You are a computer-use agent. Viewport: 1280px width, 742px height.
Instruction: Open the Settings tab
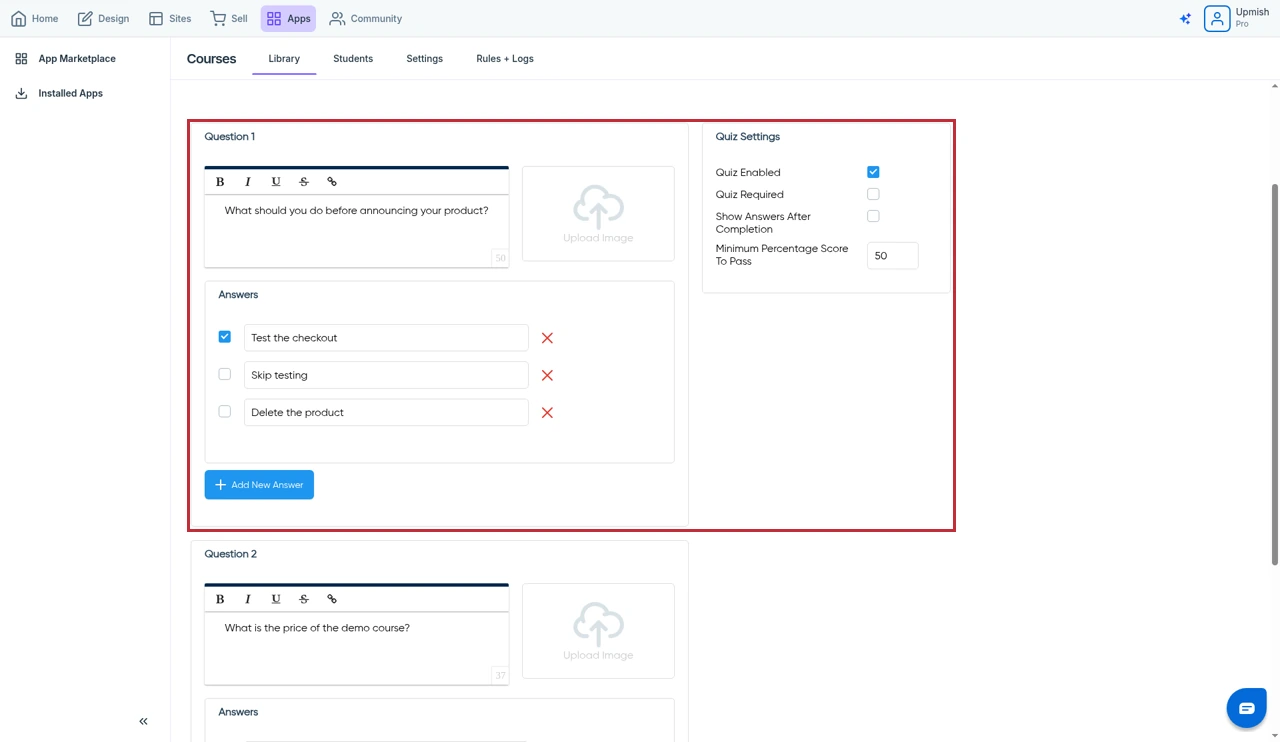point(424,59)
